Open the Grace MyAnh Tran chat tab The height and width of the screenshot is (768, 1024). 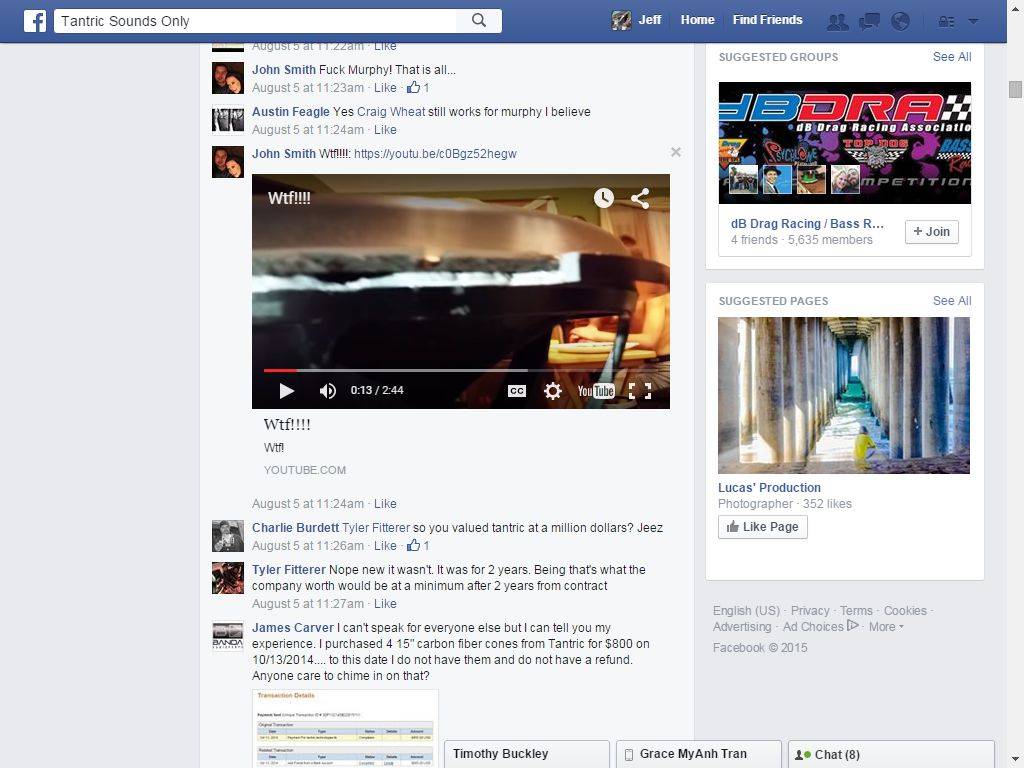pos(699,754)
